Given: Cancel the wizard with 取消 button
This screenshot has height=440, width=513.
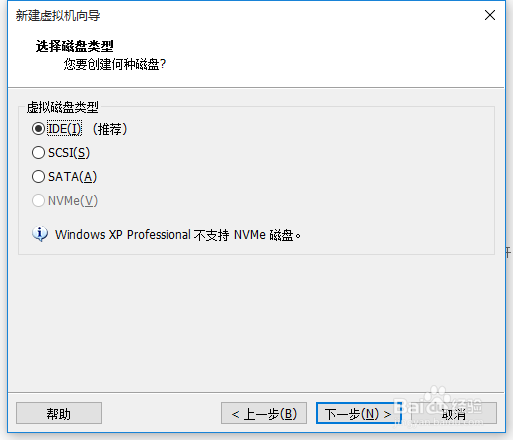Looking at the screenshot, I should coord(454,413).
